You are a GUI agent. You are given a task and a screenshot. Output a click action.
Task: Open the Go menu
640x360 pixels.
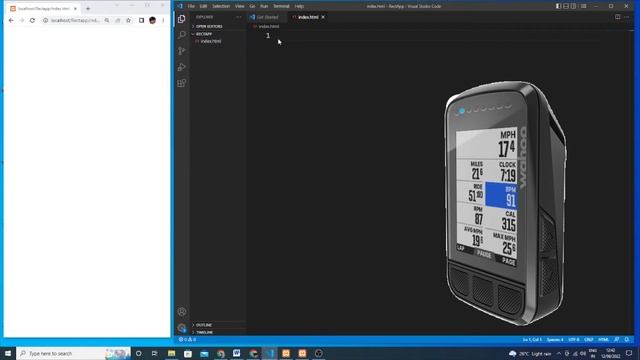pos(252,6)
